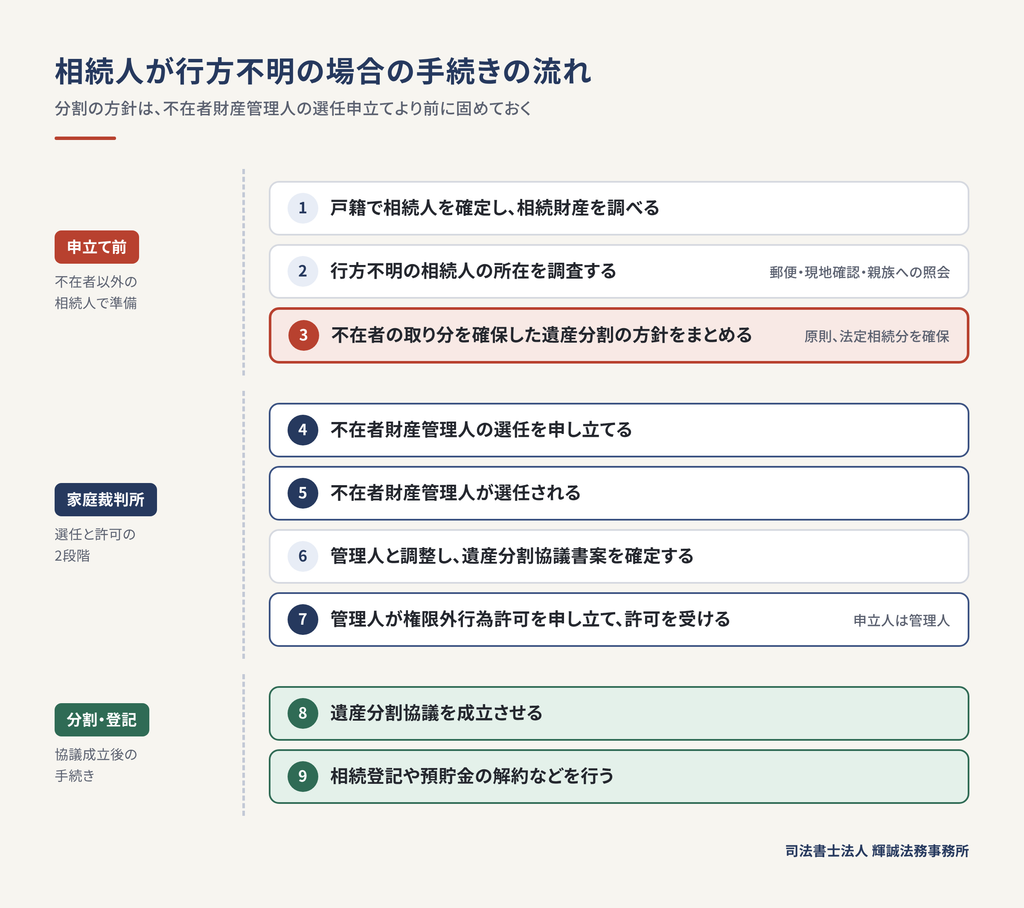This screenshot has height=908, width=1024.
Task: Click the note 原則、法定相続分を確保
Action: pos(876,336)
